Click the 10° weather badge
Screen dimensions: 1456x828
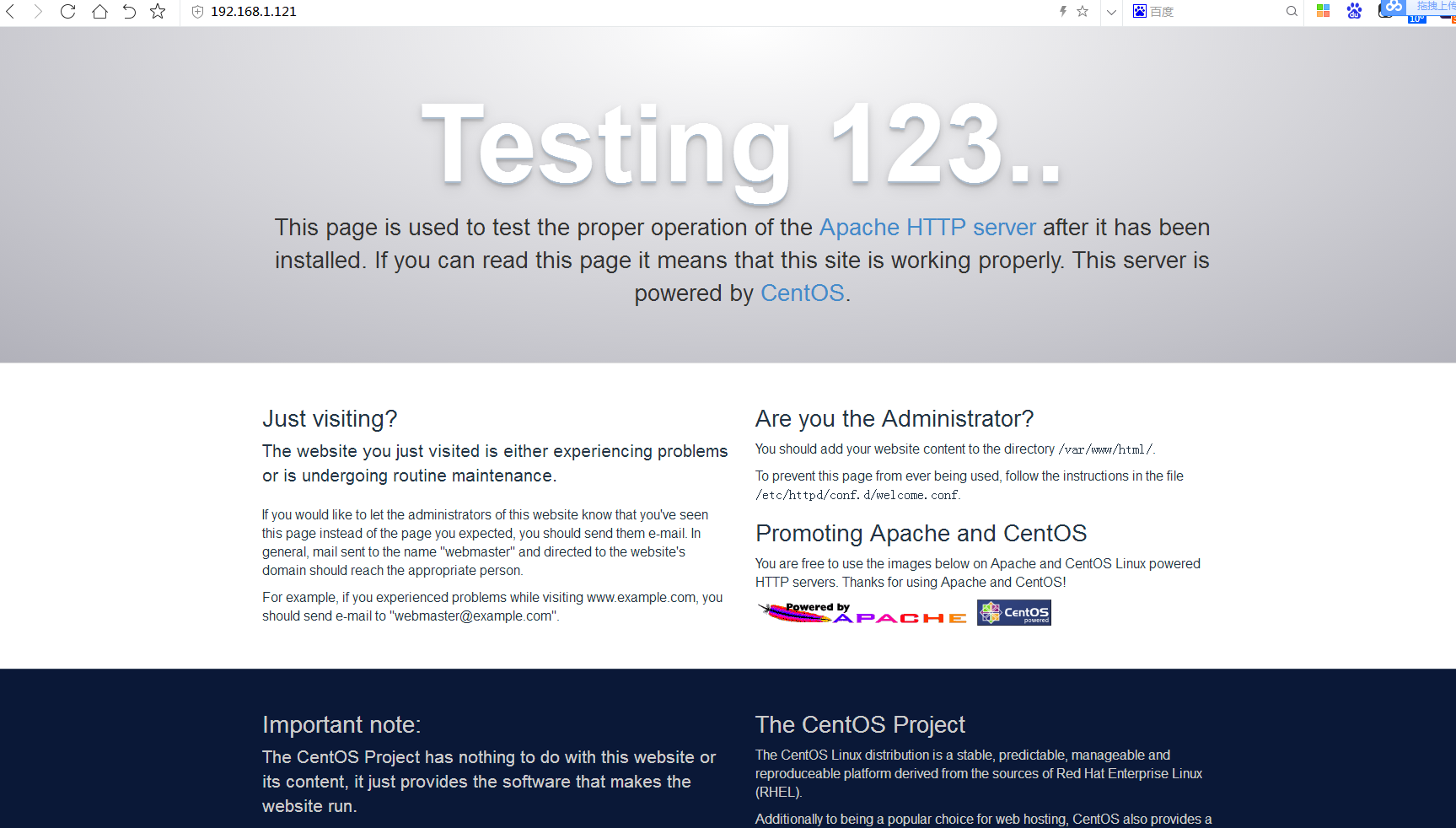coord(1416,19)
